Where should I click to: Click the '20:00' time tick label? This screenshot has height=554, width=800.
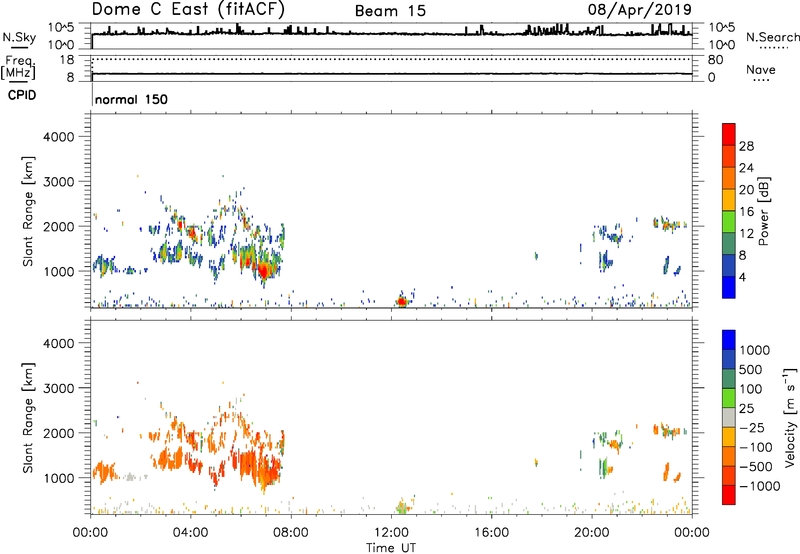tap(591, 533)
